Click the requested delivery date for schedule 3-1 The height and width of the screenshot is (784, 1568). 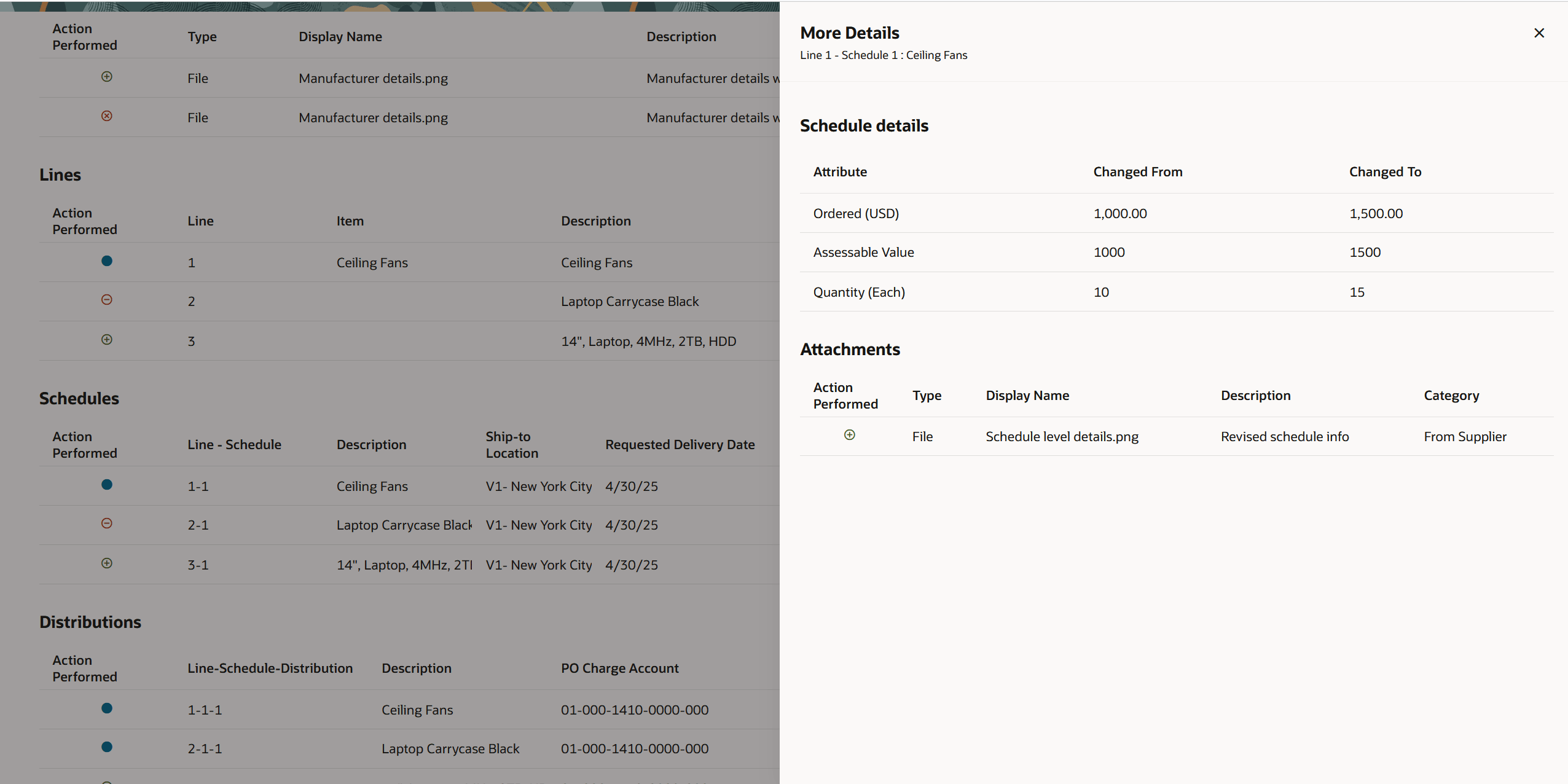[x=630, y=565]
